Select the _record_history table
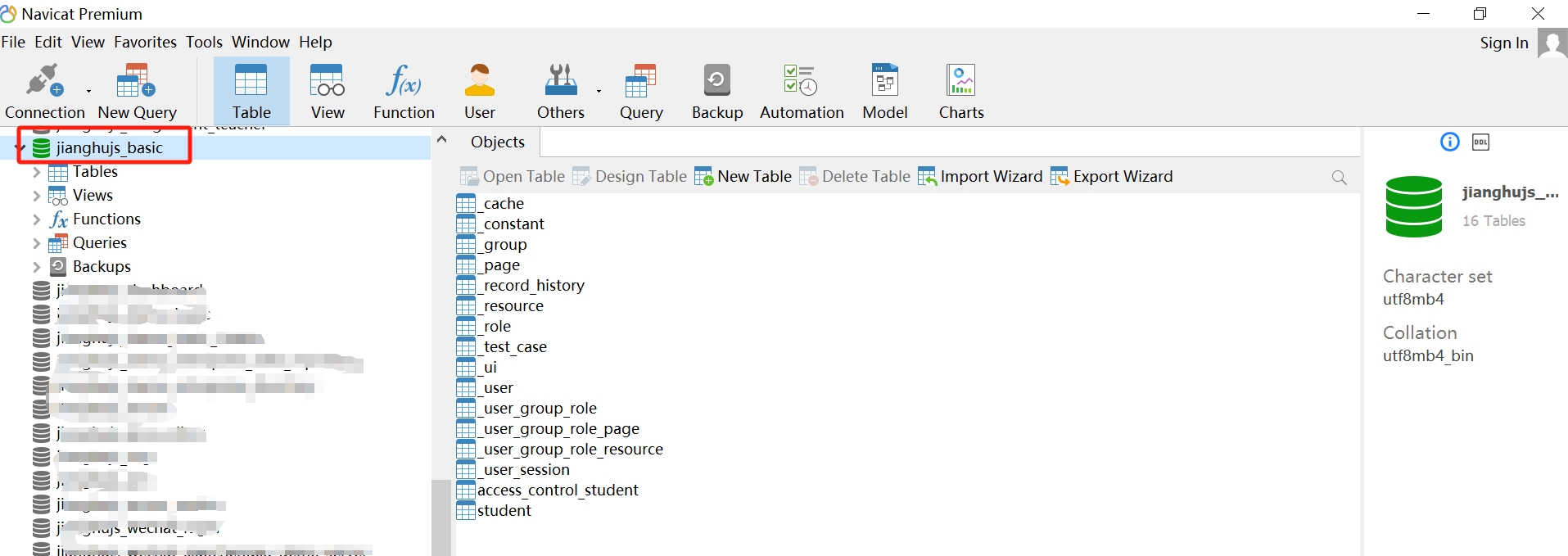 pos(533,286)
